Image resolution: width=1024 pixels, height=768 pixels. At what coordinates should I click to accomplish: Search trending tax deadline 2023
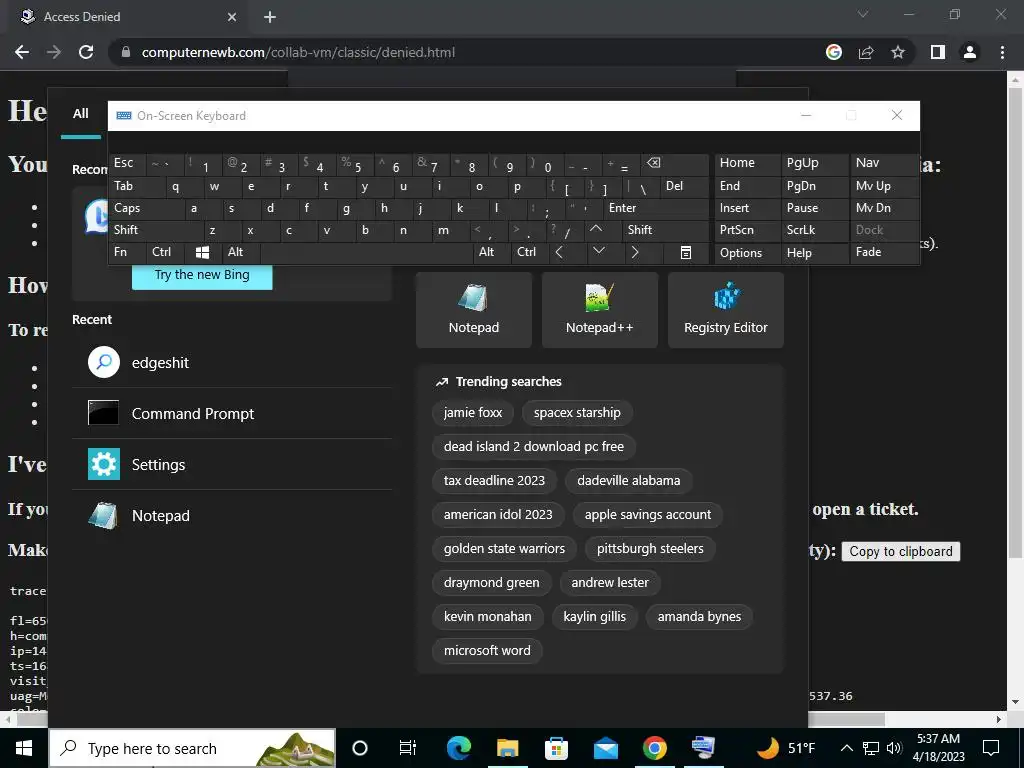point(494,481)
